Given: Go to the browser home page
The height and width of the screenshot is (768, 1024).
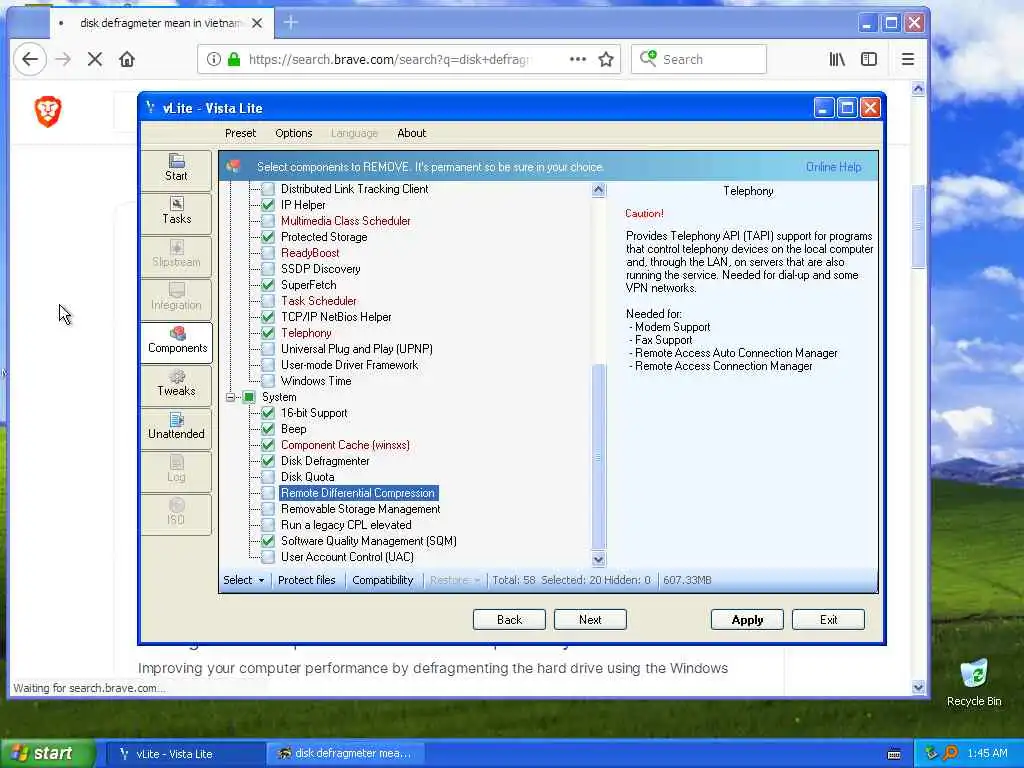Looking at the screenshot, I should point(127,59).
